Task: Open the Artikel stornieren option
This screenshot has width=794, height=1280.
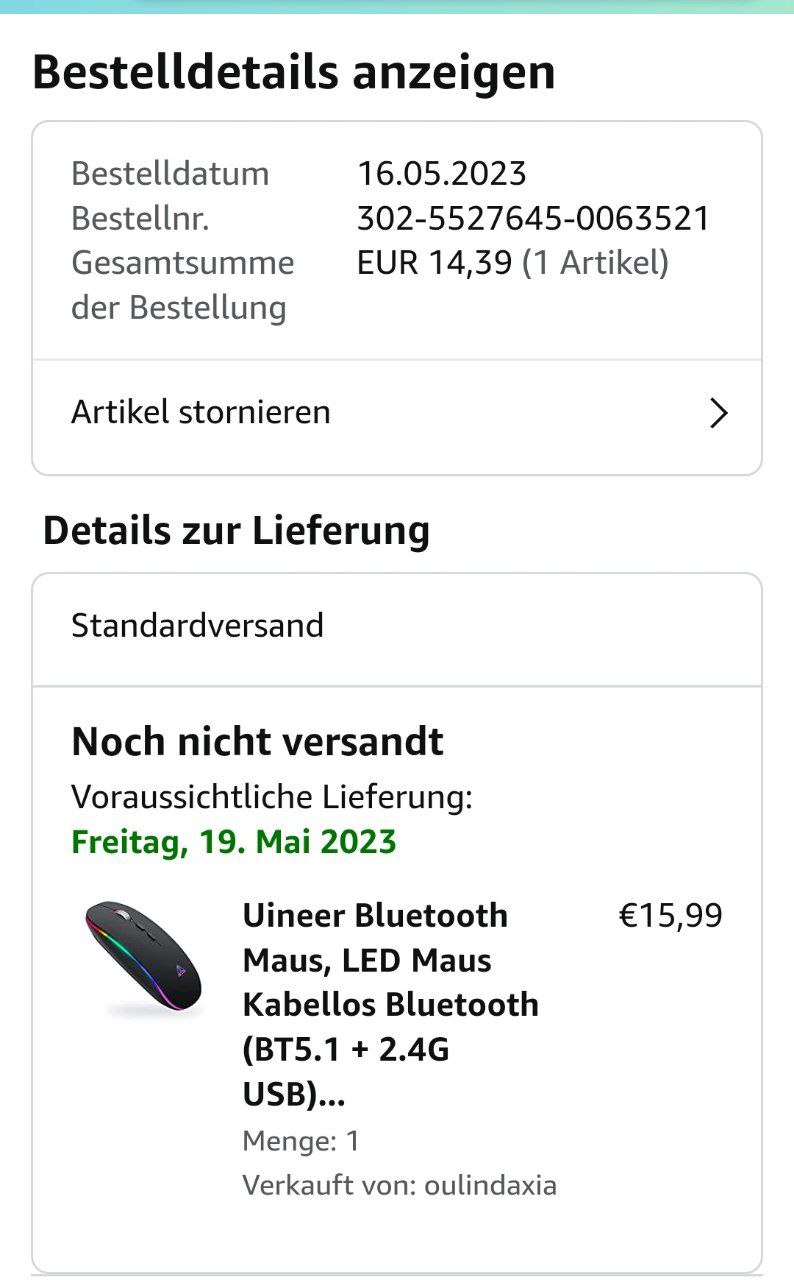Action: (200, 412)
